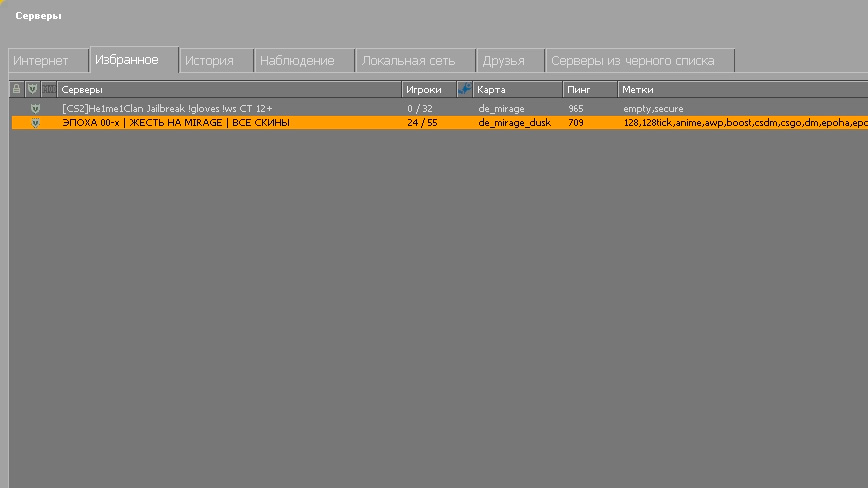Viewport: 868px width, 488px height.
Task: Open the Интернет tab
Action: tap(48, 61)
